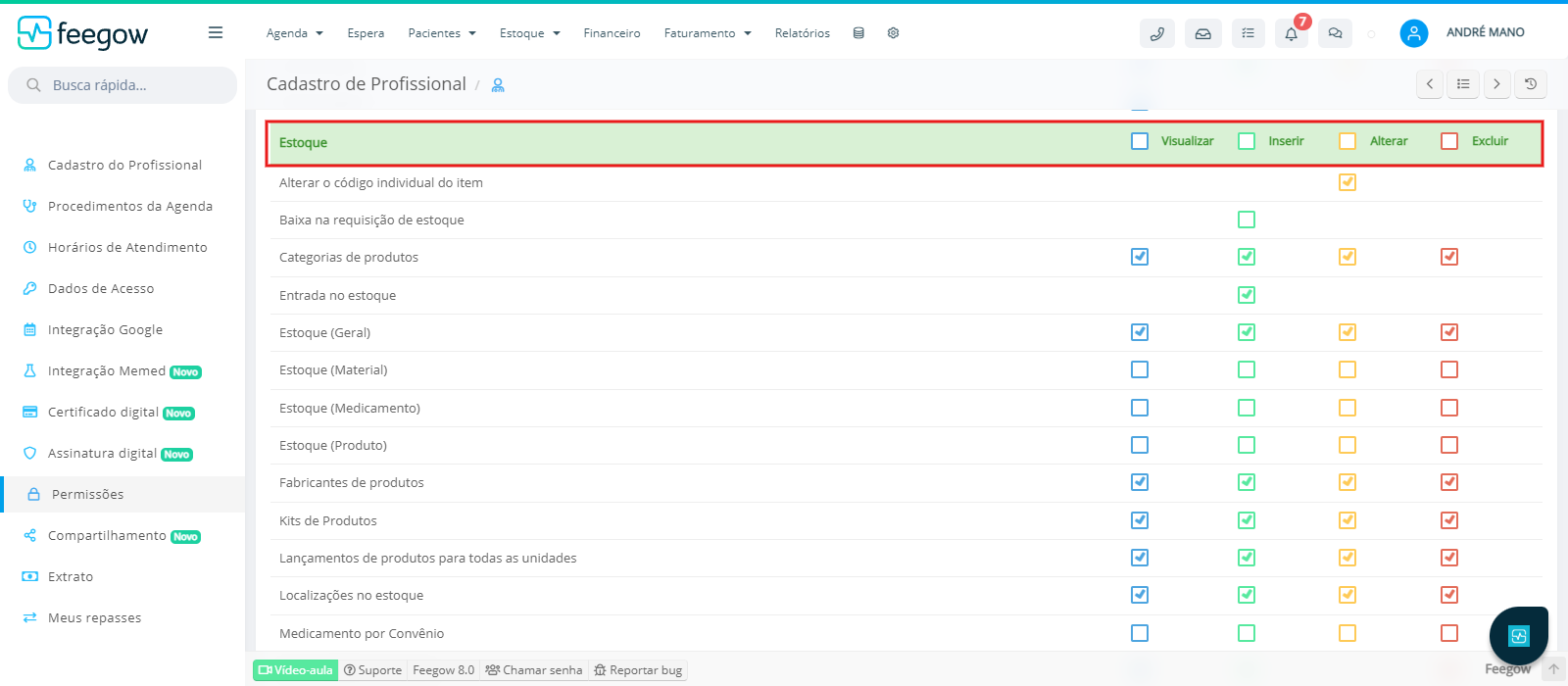Check Excluir for all Estoque header
The height and width of the screenshot is (686, 1568).
pos(1449,141)
